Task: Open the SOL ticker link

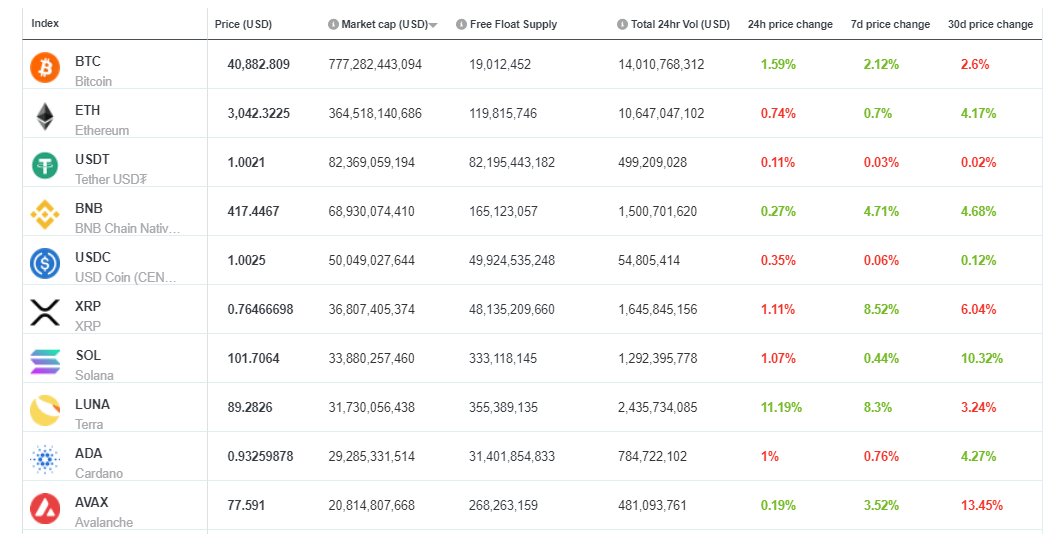Action: [x=88, y=356]
